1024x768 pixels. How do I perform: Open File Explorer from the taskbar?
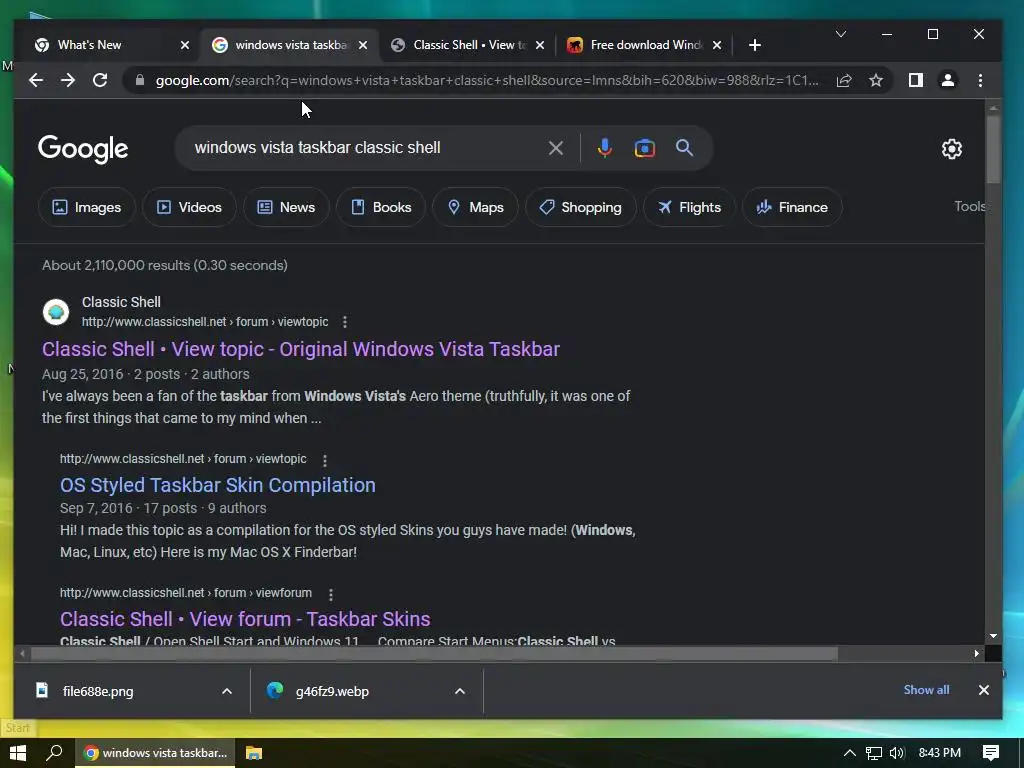[x=254, y=753]
